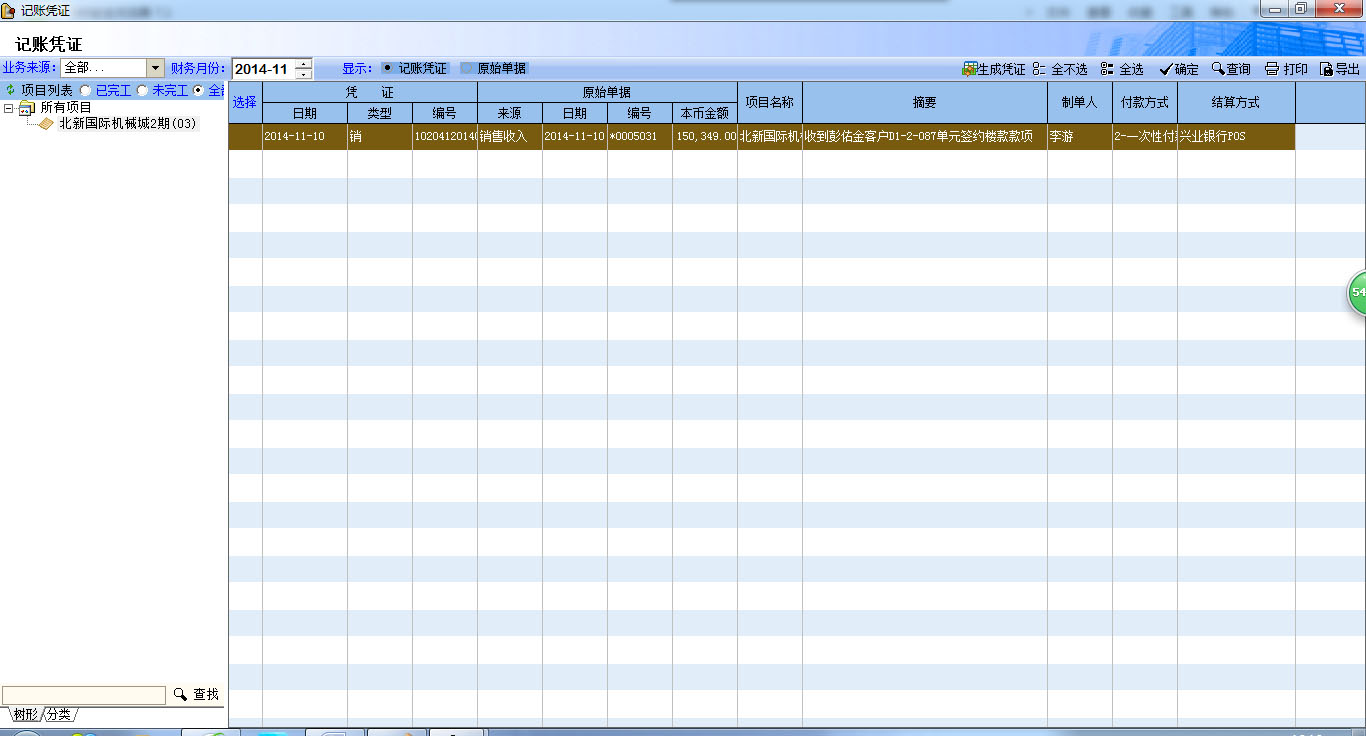The image size is (1366, 736).
Task: Click the 查找 search button
Action: click(x=196, y=694)
